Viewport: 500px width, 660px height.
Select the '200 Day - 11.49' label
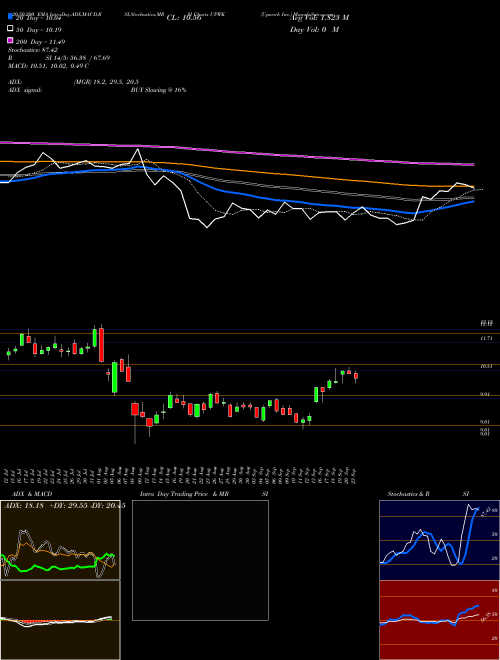[x=40, y=42]
